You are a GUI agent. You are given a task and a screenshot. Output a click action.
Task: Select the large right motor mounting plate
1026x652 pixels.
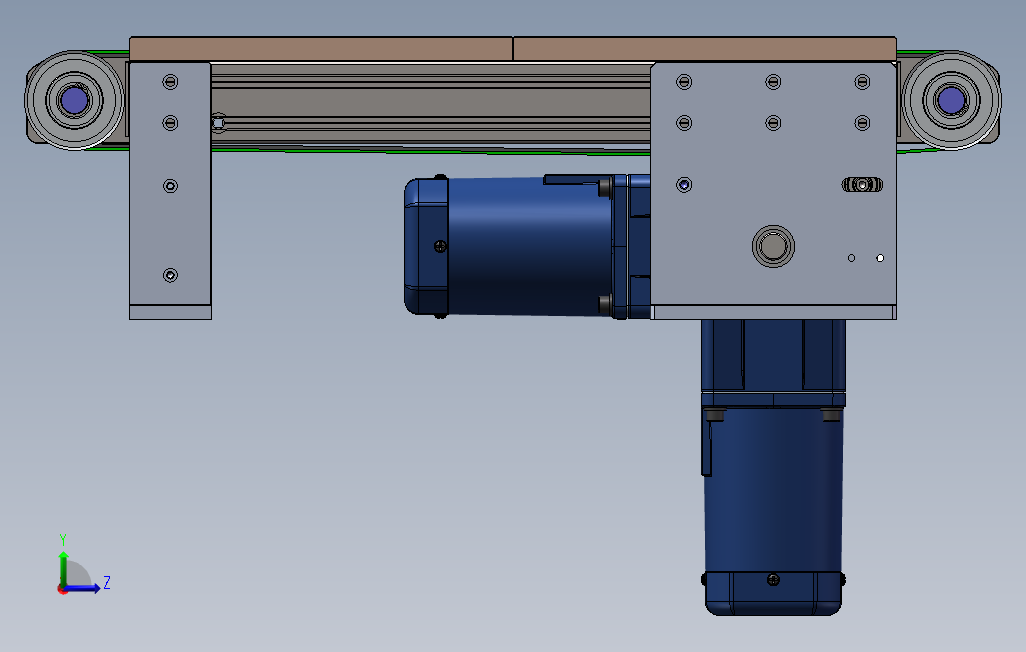[773, 184]
